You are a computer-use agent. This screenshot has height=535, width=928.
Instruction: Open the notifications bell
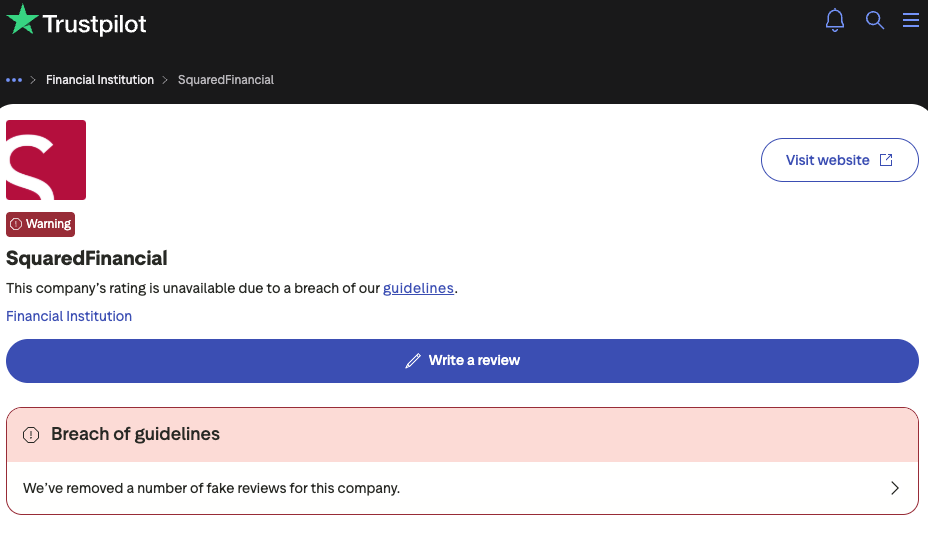coord(834,20)
